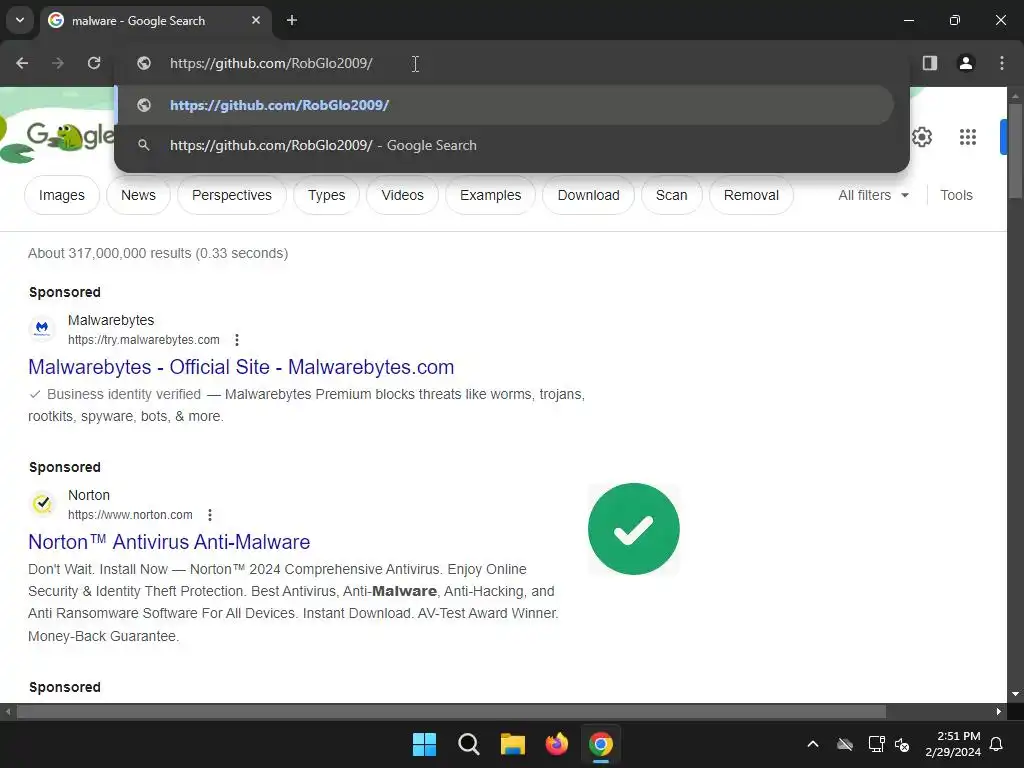Open Windows taskbar search

[x=468, y=744]
